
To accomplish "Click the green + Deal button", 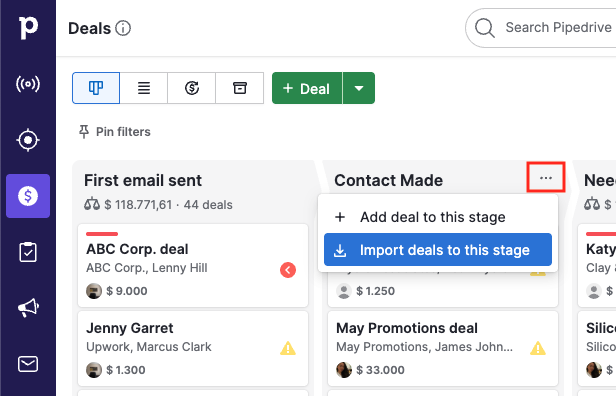I will [307, 88].
